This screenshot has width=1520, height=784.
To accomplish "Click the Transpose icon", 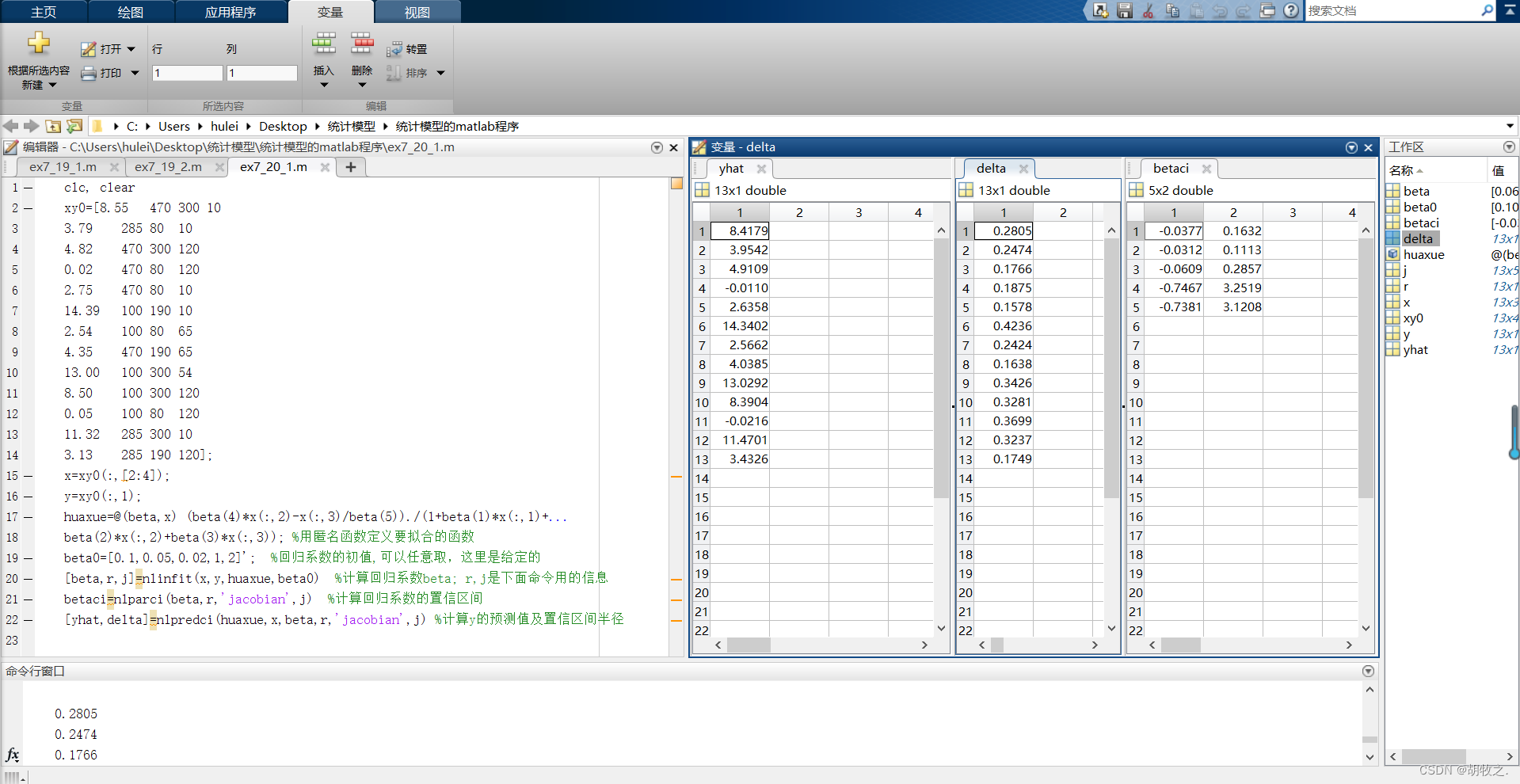I will (x=394, y=49).
